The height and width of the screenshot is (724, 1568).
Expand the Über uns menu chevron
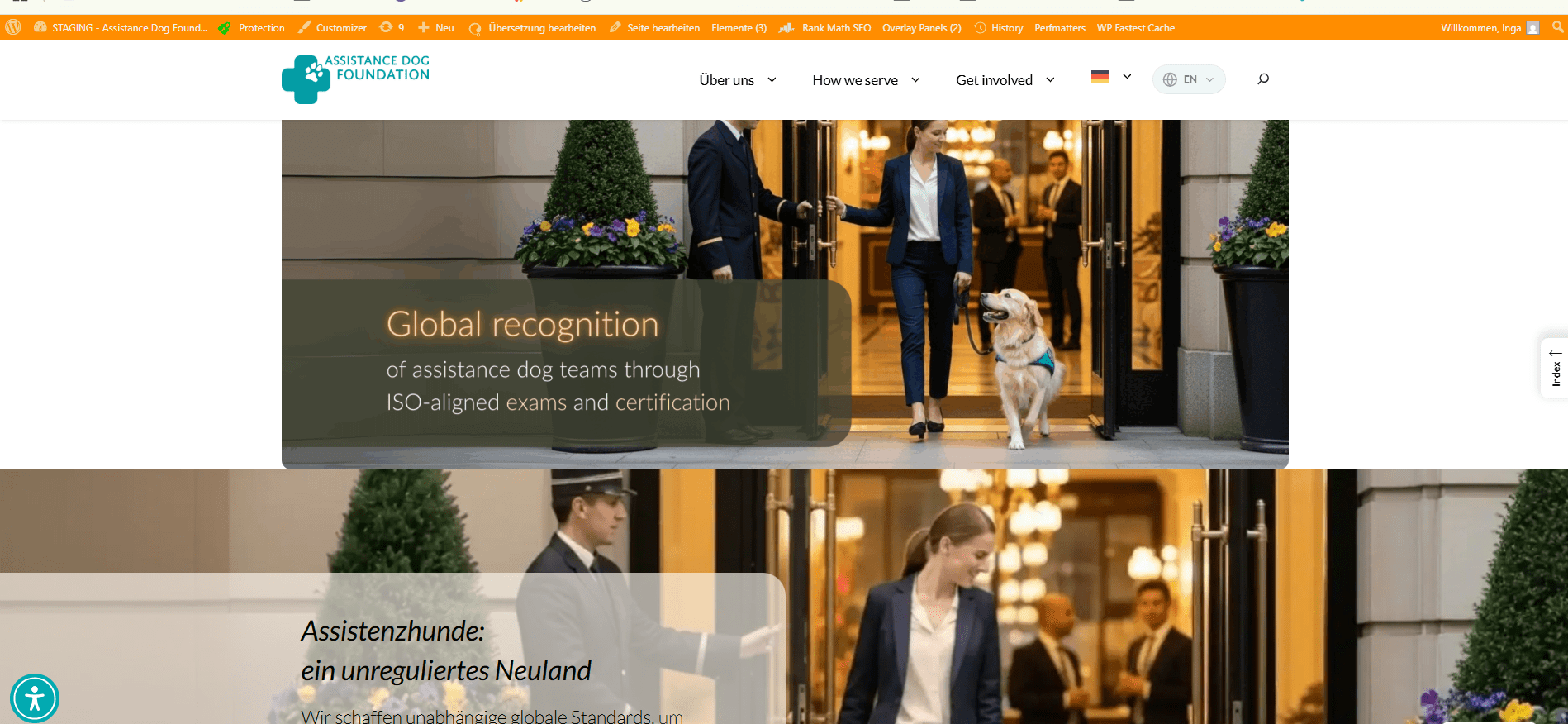(772, 80)
